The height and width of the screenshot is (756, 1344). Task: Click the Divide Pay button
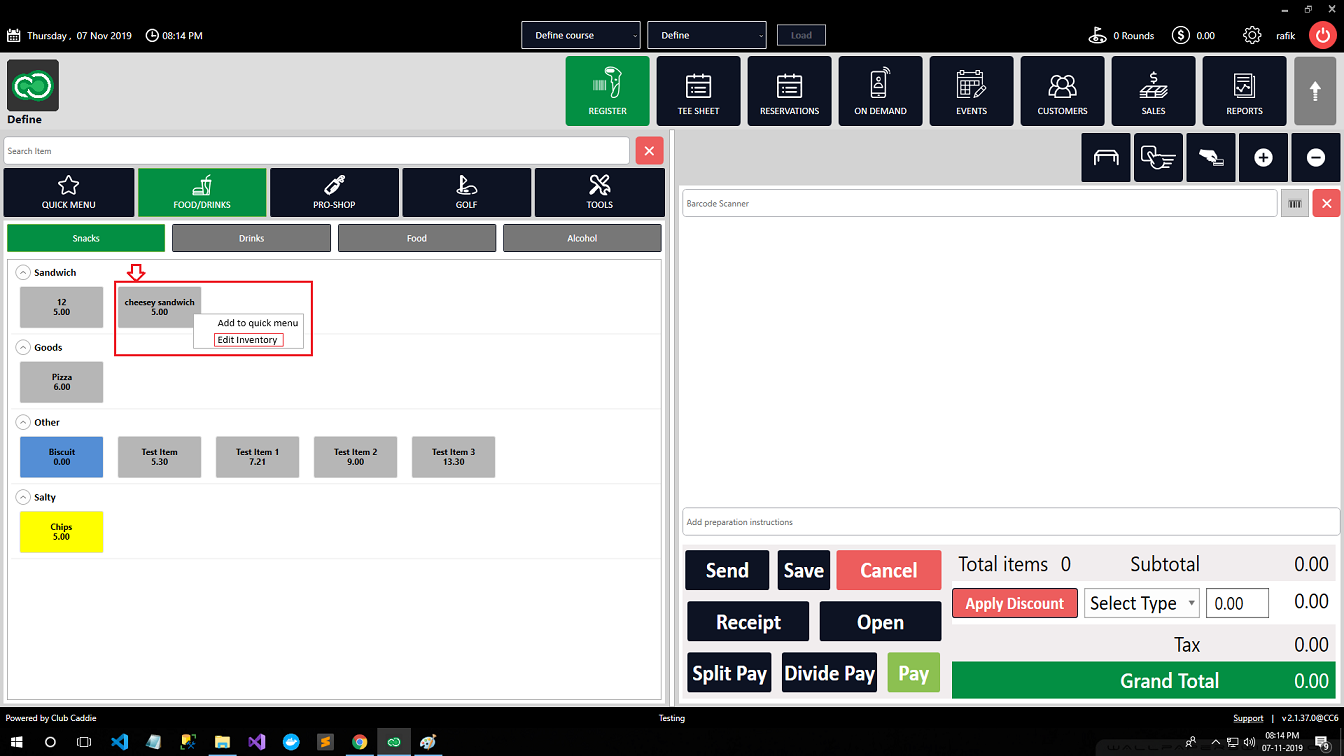coord(830,673)
